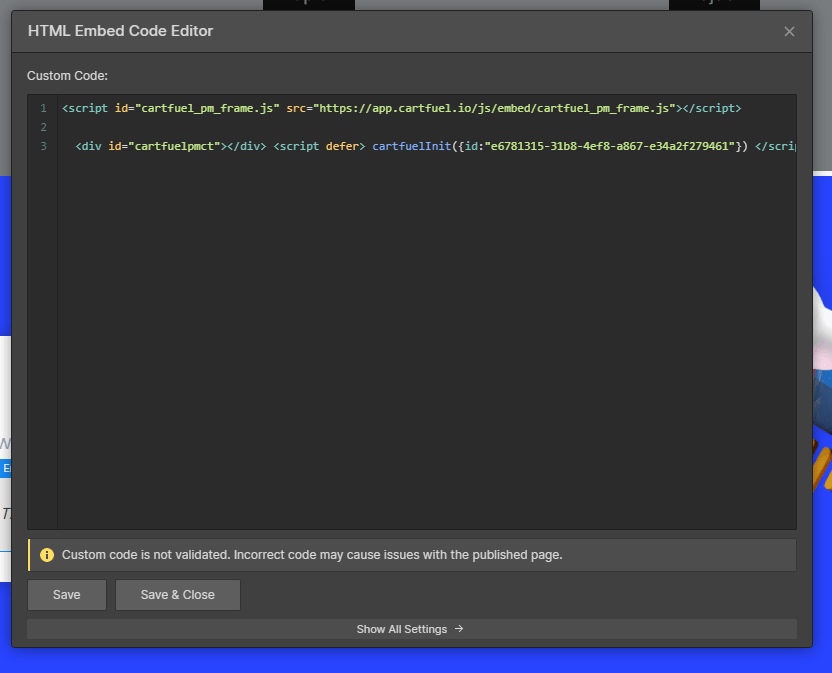Image resolution: width=832 pixels, height=673 pixels.
Task: Click line number 3 in gutter
Action: (x=44, y=146)
